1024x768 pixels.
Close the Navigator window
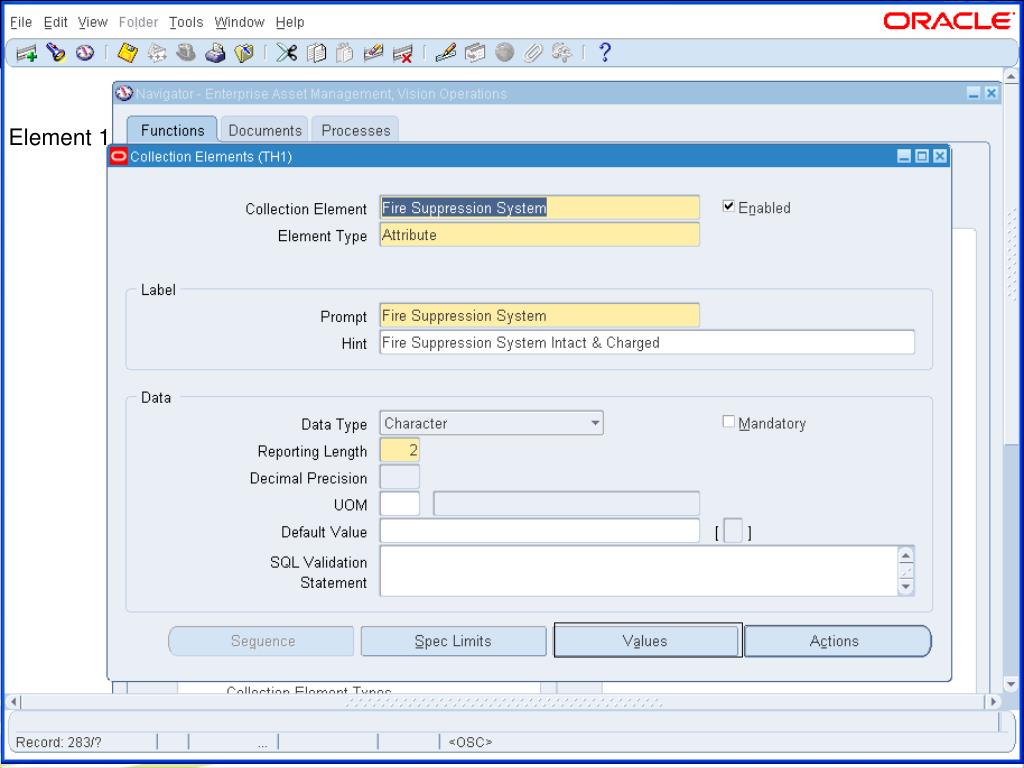(x=991, y=93)
